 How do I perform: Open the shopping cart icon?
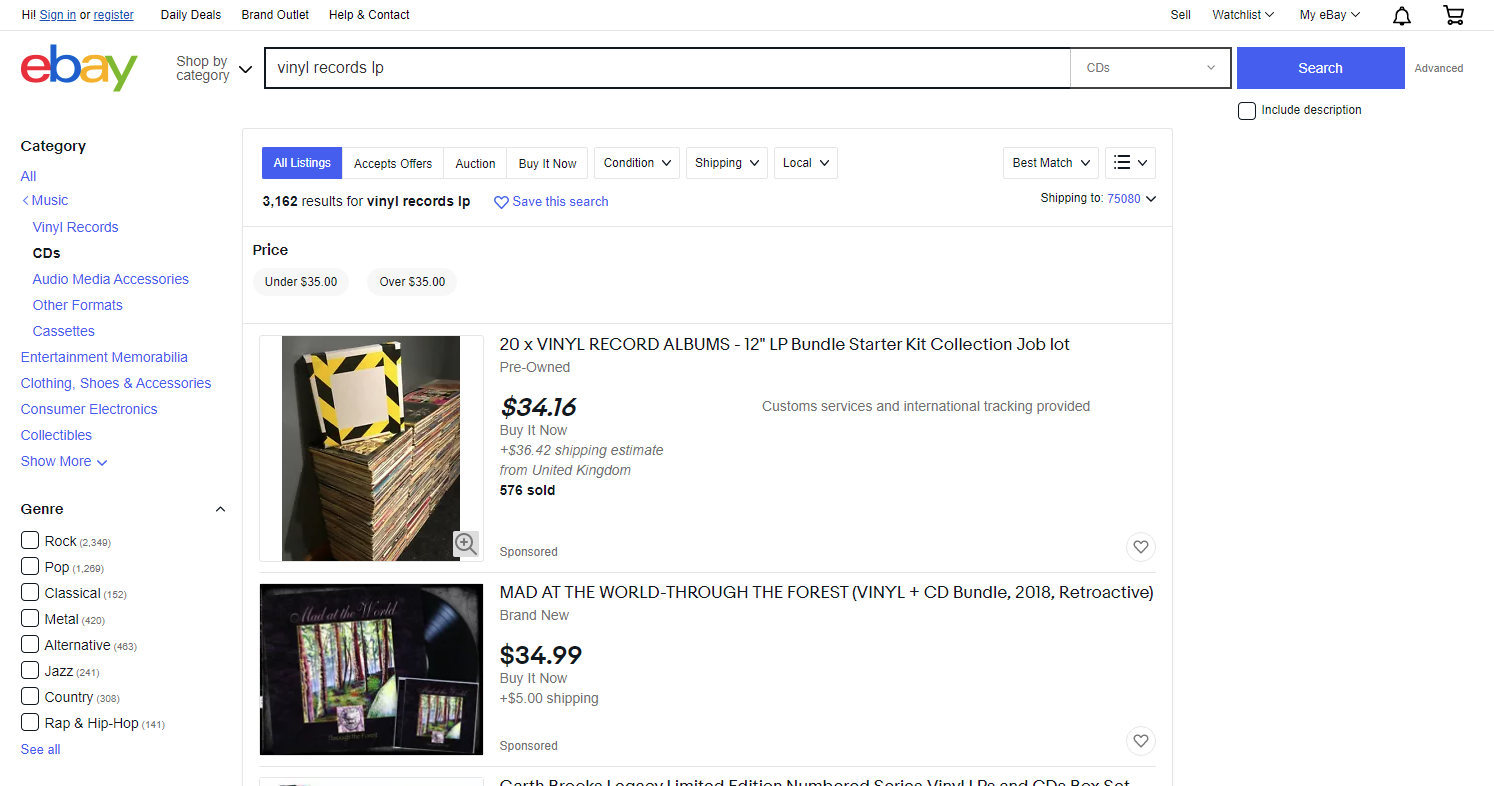(x=1453, y=15)
